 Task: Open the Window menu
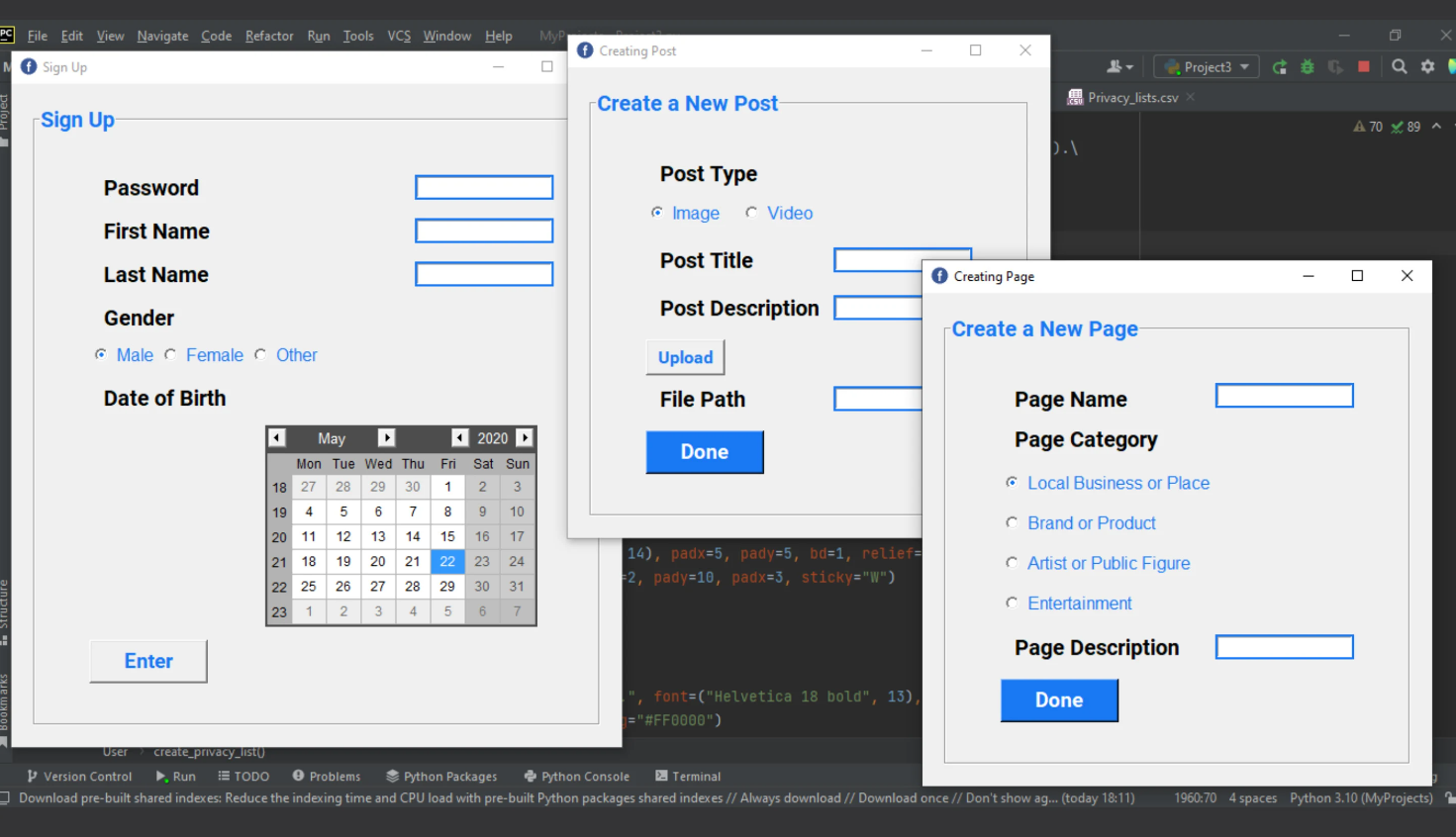pos(447,36)
